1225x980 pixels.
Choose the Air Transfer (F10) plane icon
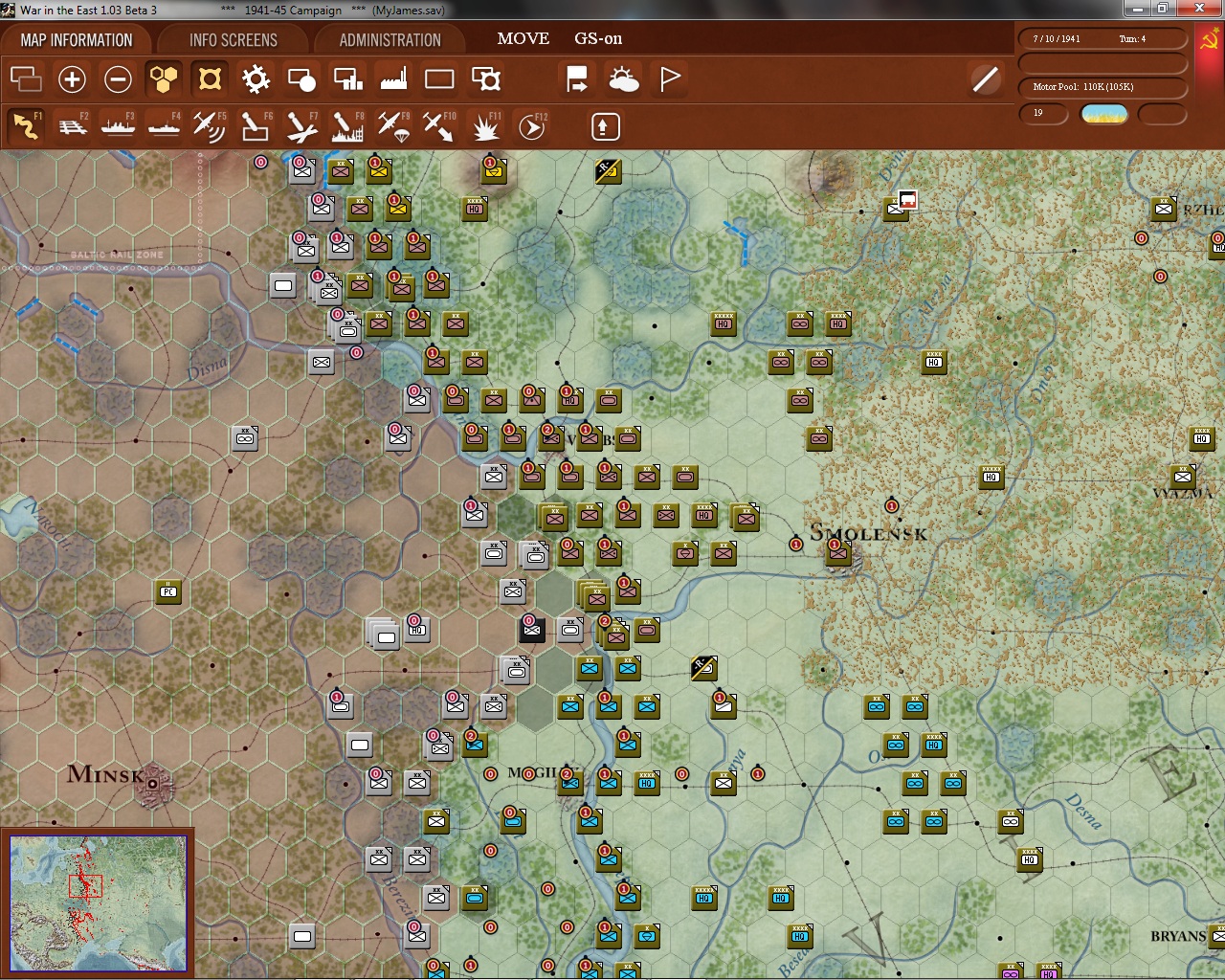(x=439, y=126)
